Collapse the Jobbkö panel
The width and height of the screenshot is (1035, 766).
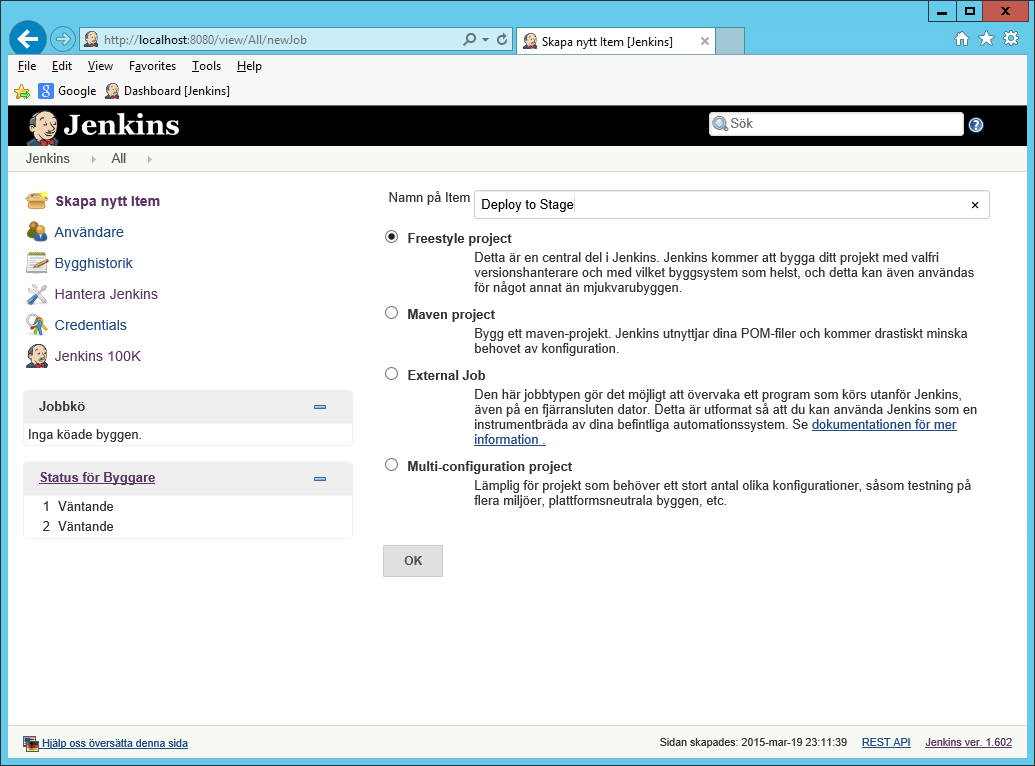coord(320,407)
